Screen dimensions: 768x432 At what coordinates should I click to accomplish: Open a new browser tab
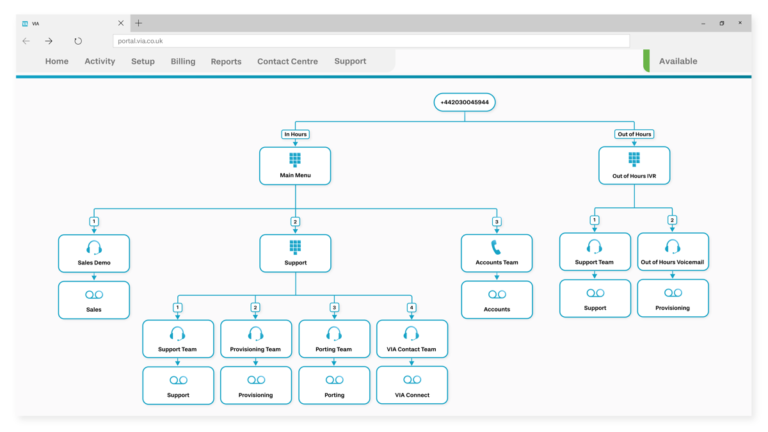tap(139, 23)
